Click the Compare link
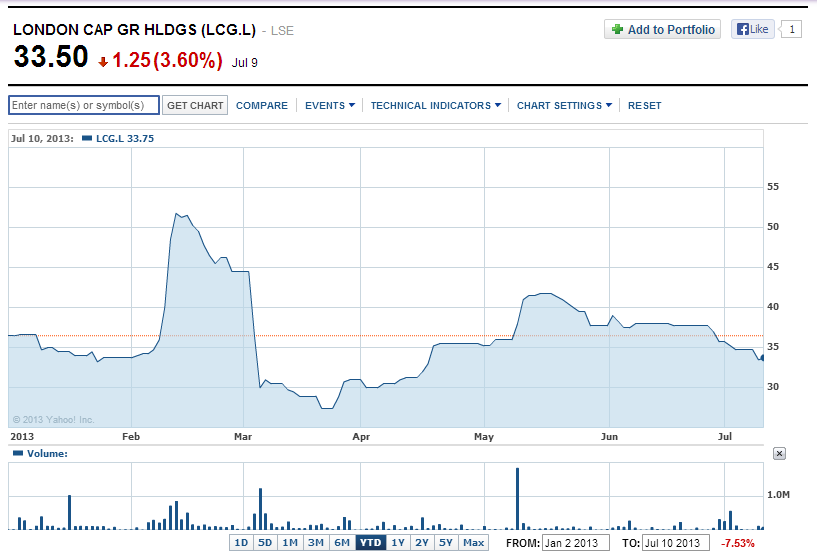Screen dimensions: 817x555 pyautogui.click(x=261, y=105)
